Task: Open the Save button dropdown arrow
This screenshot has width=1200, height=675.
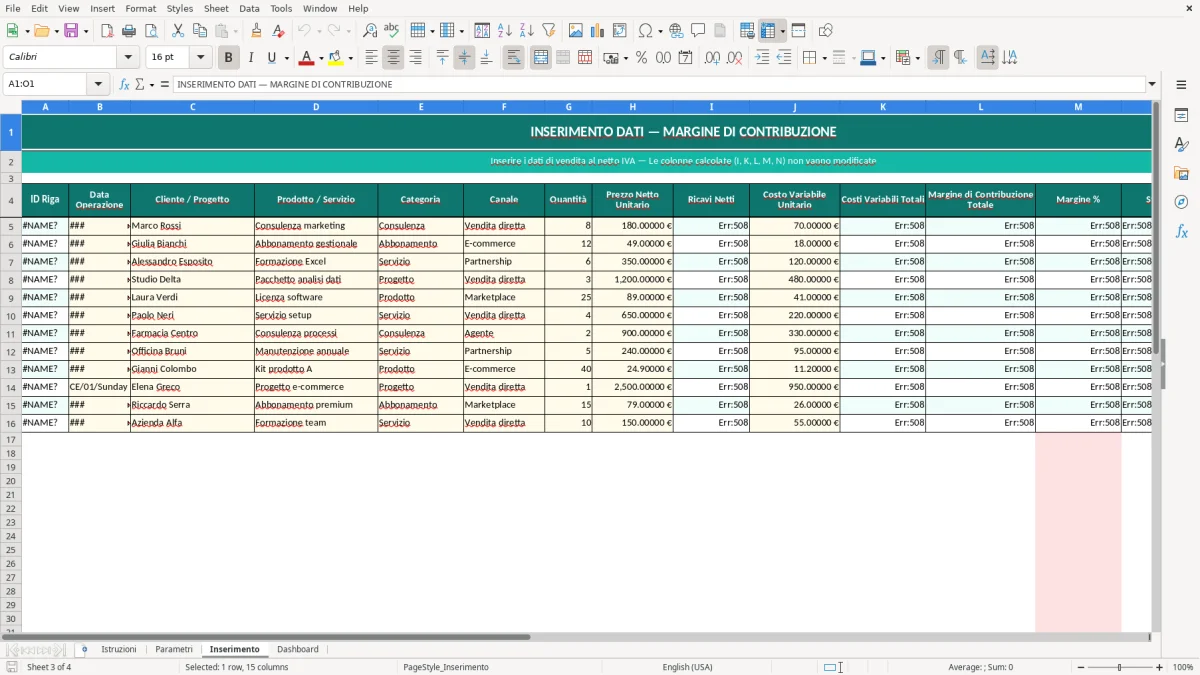Action: [x=85, y=30]
